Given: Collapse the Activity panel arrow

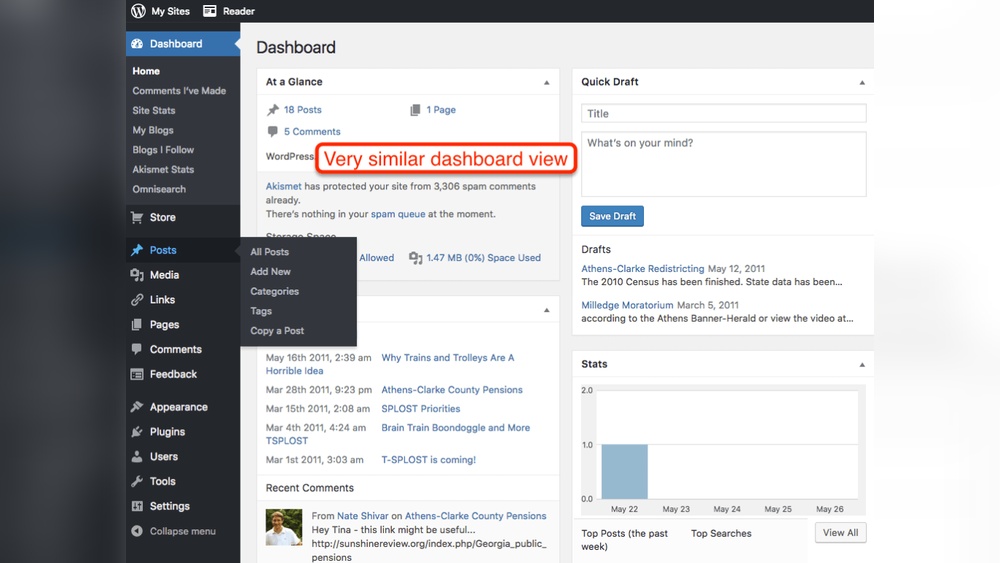Looking at the screenshot, I should (x=547, y=310).
